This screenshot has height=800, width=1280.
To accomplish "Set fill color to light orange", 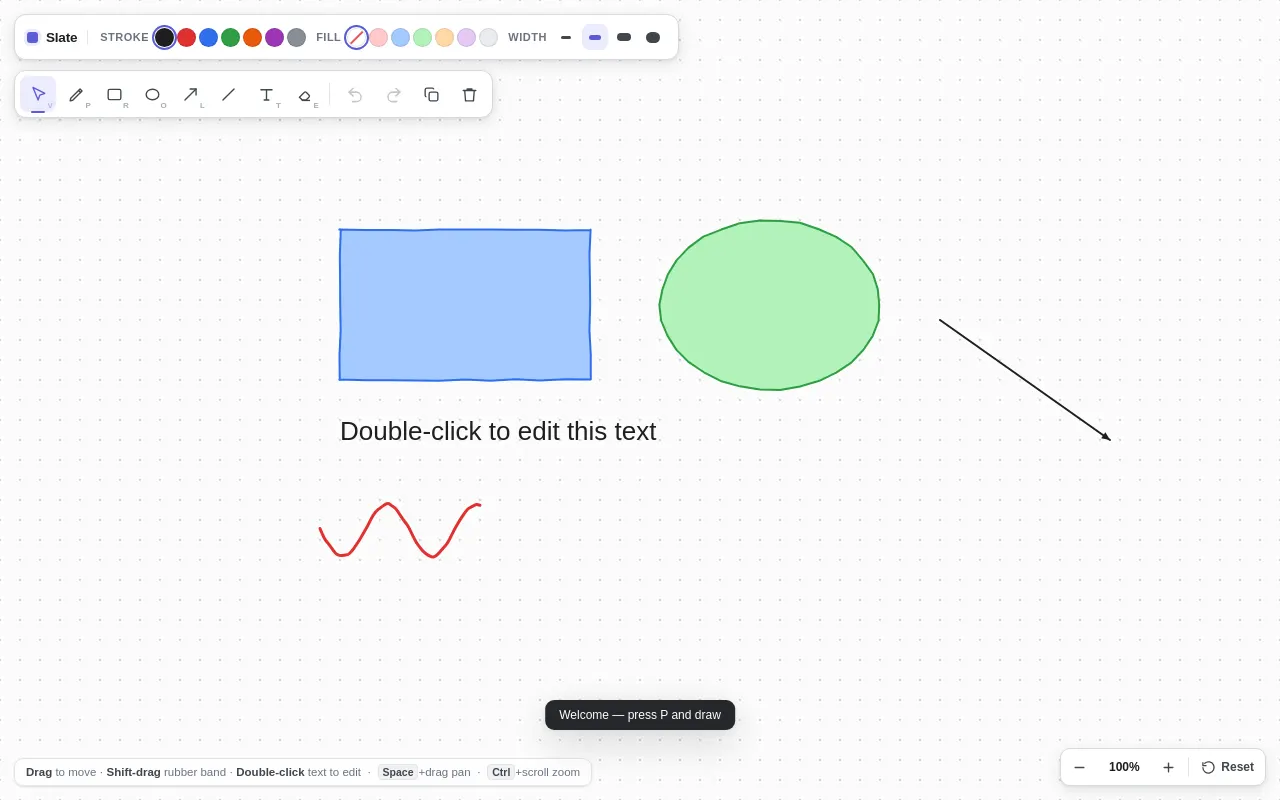I will (x=444, y=37).
